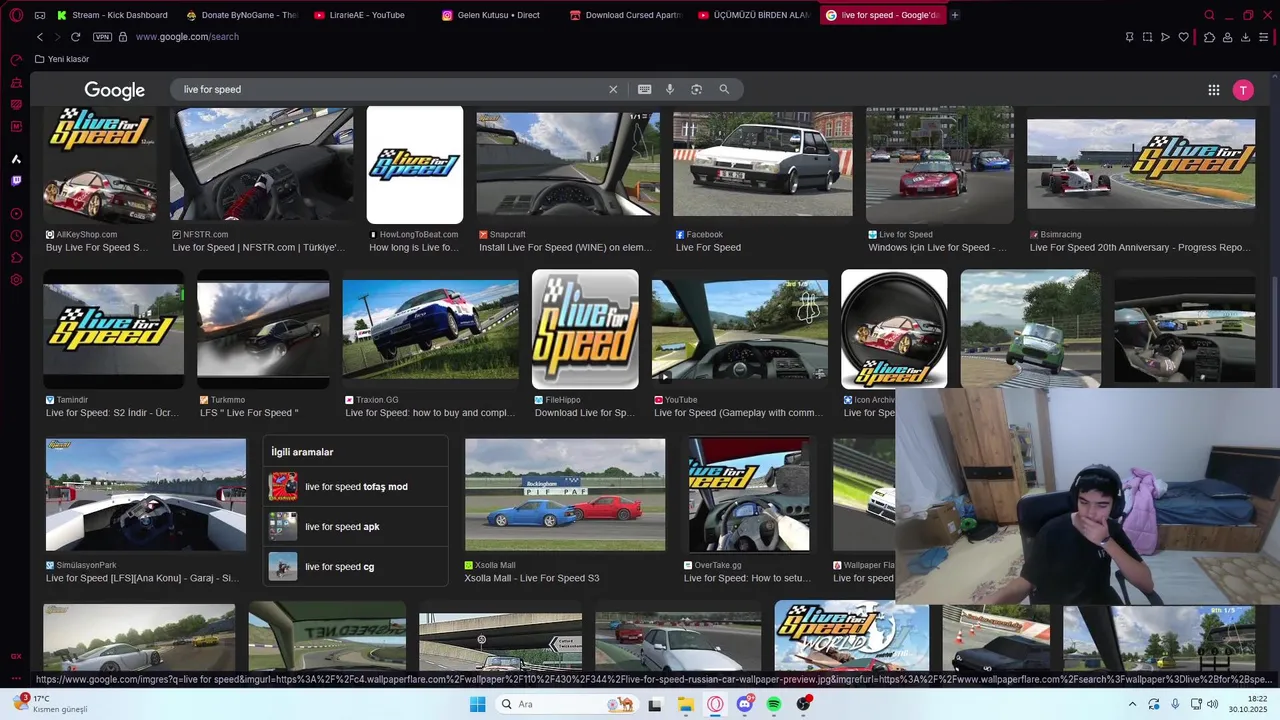Open the tab search magnifier icon
Image resolution: width=1280 pixels, height=720 pixels.
point(1209,15)
